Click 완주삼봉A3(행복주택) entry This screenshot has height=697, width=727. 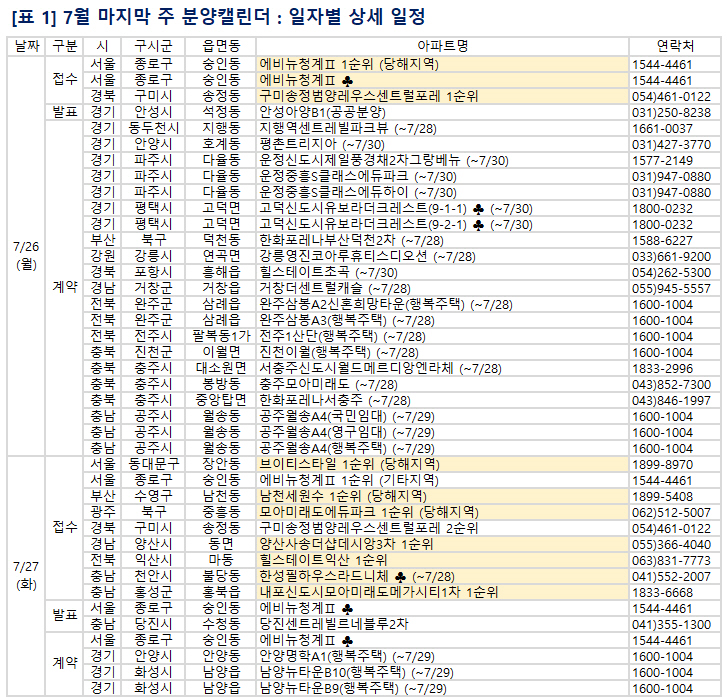(347, 320)
